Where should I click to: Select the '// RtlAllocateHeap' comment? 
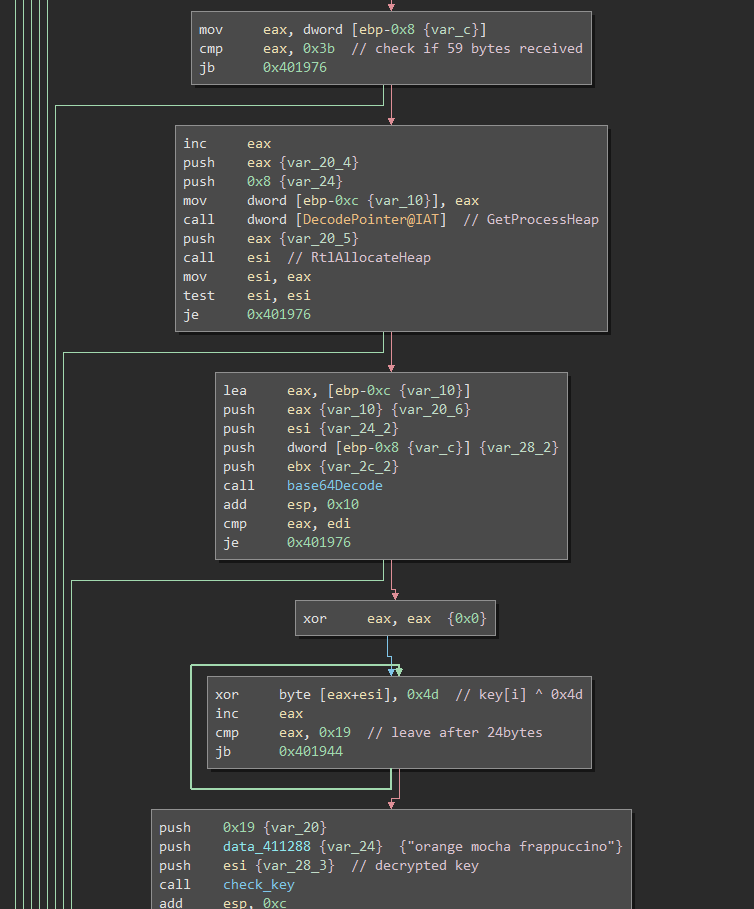(x=359, y=258)
